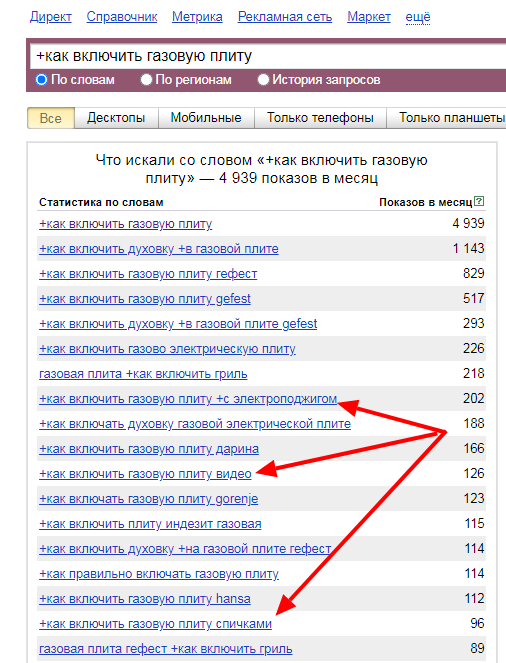The image size is (506, 663).
Task: Open the Метрика link
Action: [x=197, y=17]
